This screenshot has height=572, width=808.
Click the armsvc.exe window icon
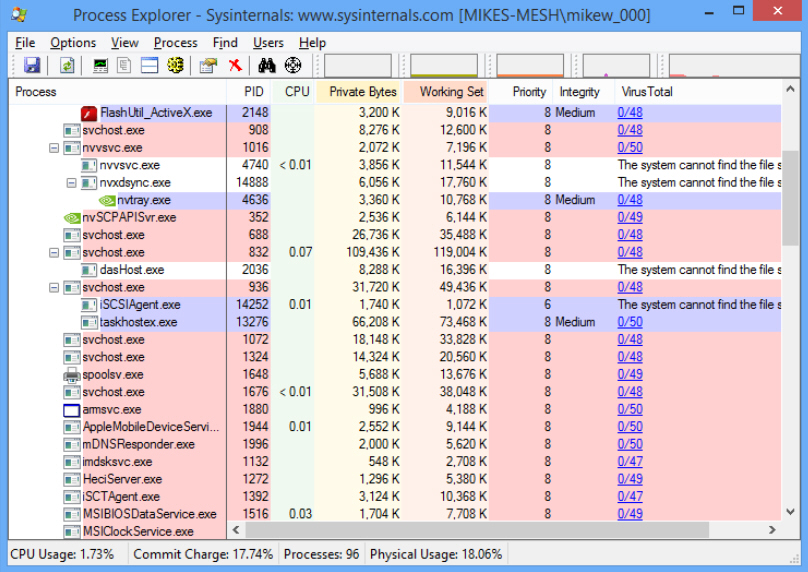coord(72,410)
